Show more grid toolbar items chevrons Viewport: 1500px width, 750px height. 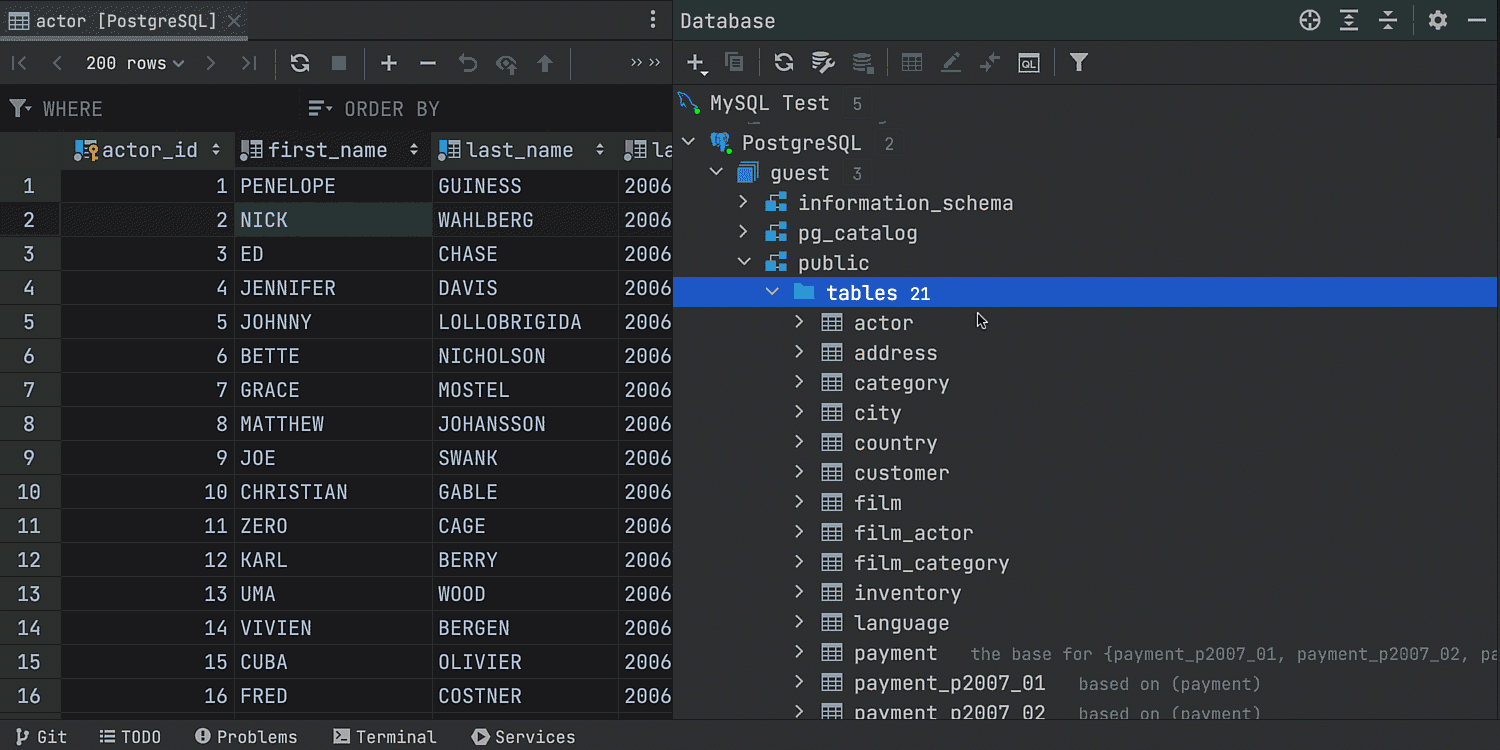[x=645, y=62]
